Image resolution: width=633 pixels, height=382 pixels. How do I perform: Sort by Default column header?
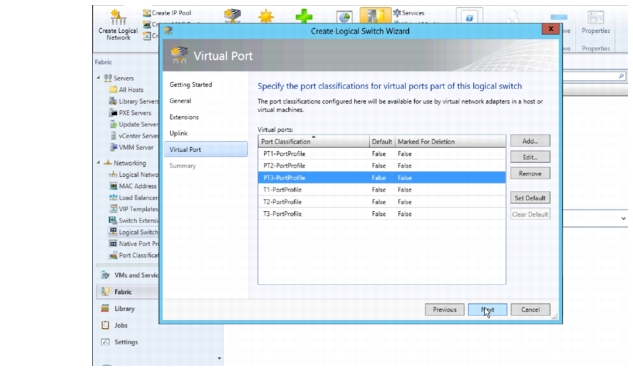click(x=382, y=141)
